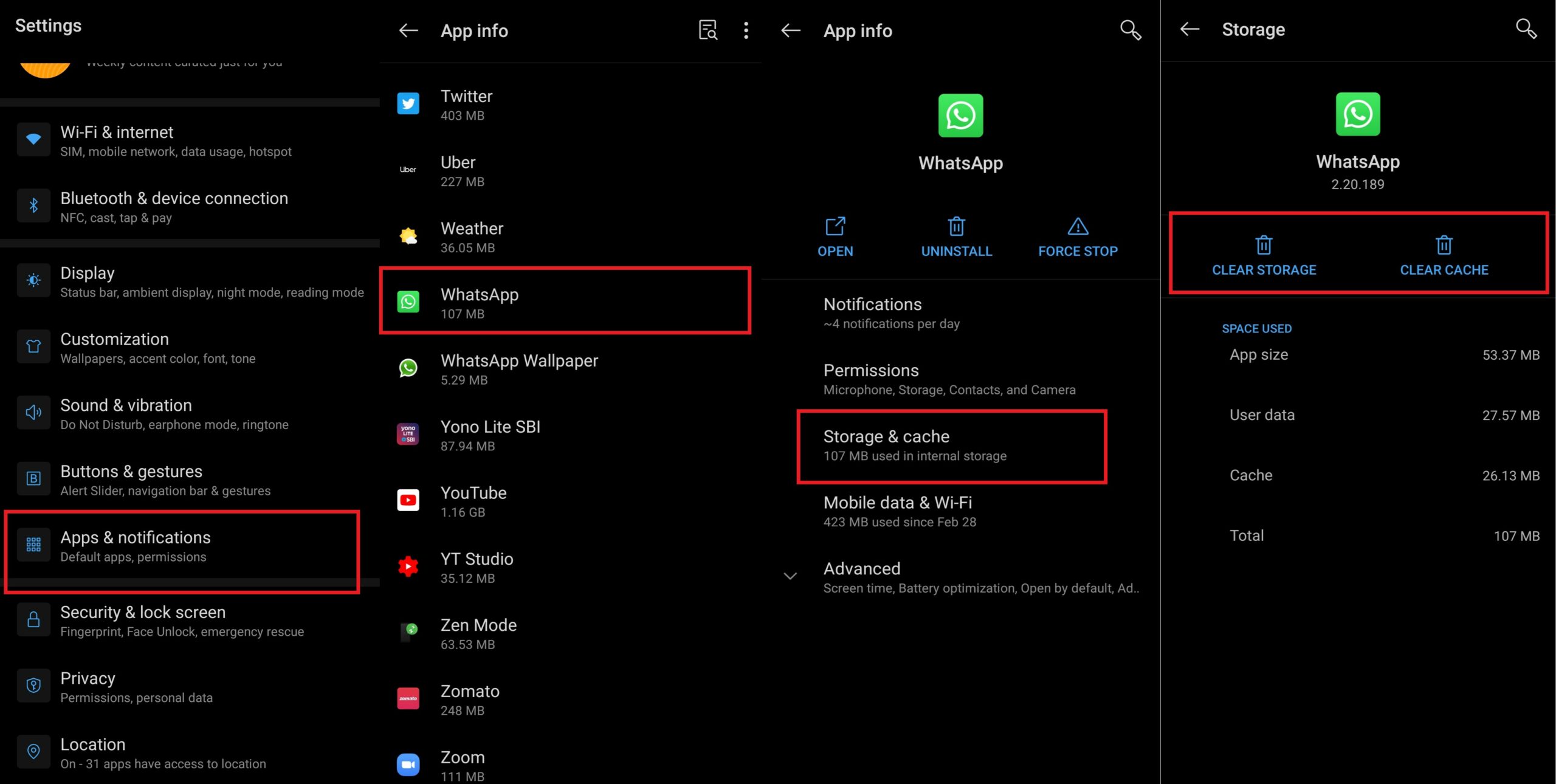
Task: Tap the YT Studio app icon
Action: coord(408,566)
